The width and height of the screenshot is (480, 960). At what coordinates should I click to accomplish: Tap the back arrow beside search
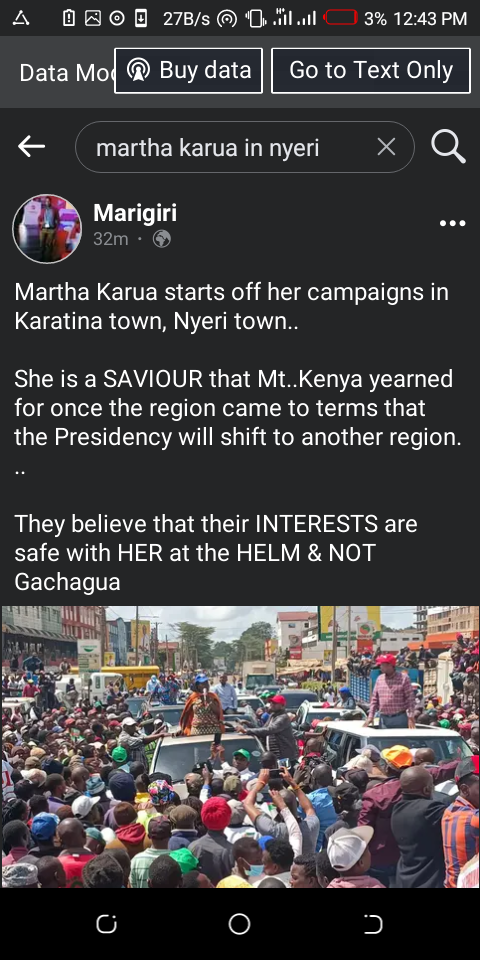(x=31, y=147)
